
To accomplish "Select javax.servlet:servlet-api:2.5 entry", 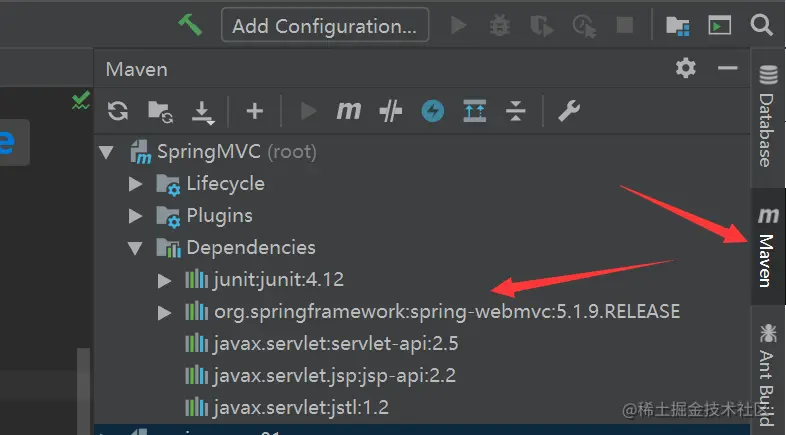I will [336, 344].
